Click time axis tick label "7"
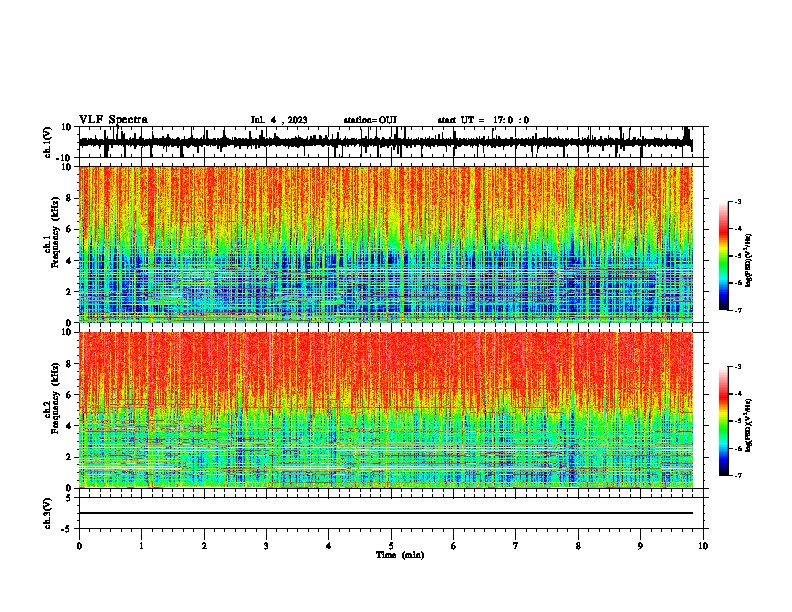The image size is (792, 612). (516, 546)
